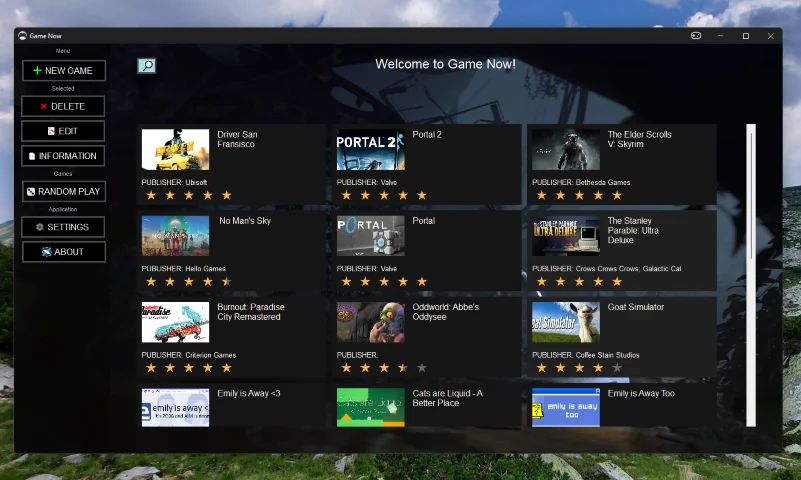801x480 pixels.
Task: Click the Goat Simulator cover image
Action: tap(566, 323)
